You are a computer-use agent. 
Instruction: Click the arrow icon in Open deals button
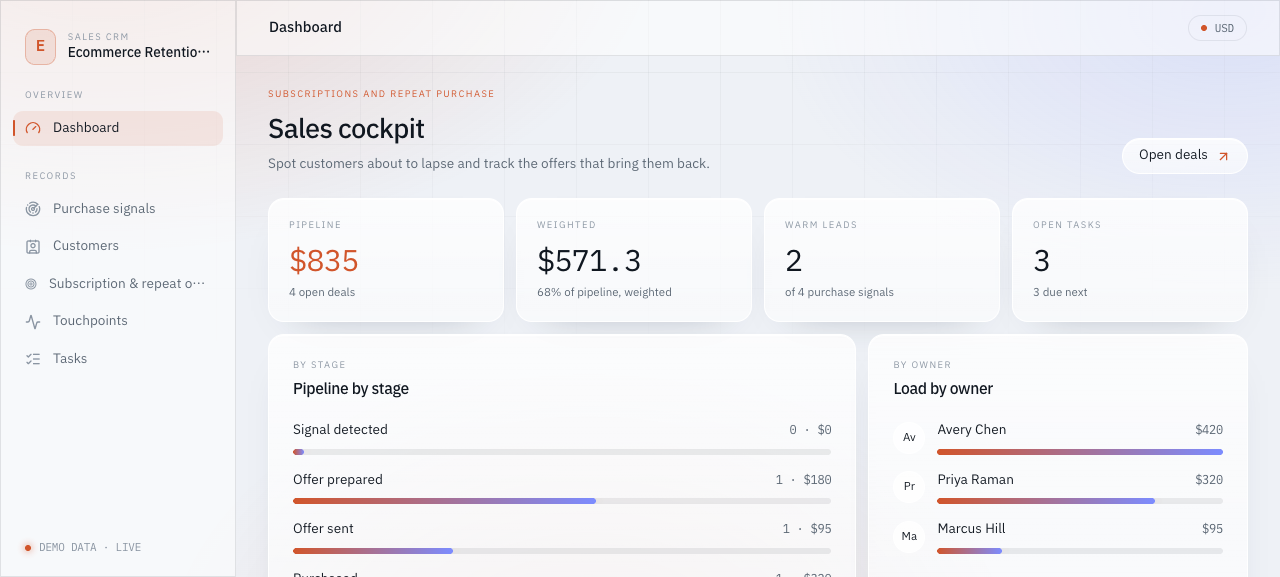tap(1223, 156)
